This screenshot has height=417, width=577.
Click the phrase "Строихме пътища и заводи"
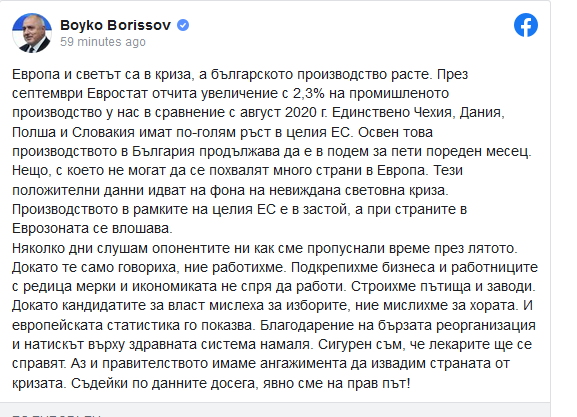(442, 287)
